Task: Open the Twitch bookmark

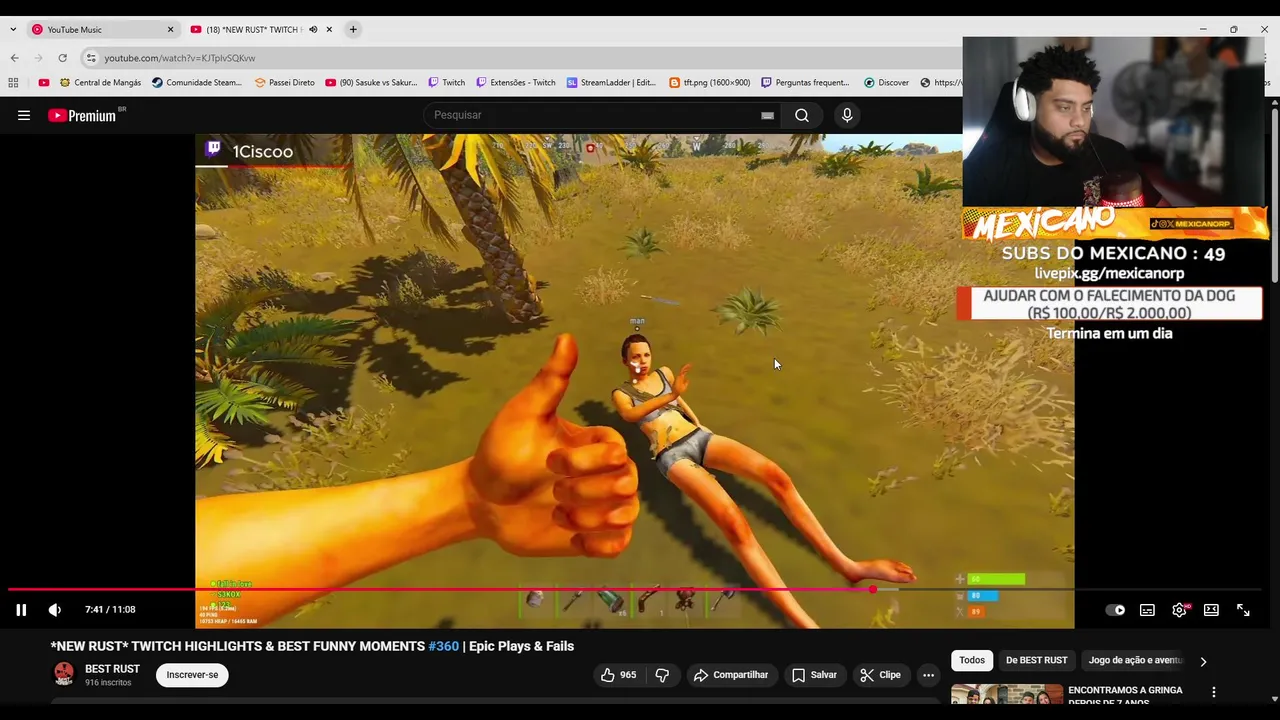Action: click(446, 83)
